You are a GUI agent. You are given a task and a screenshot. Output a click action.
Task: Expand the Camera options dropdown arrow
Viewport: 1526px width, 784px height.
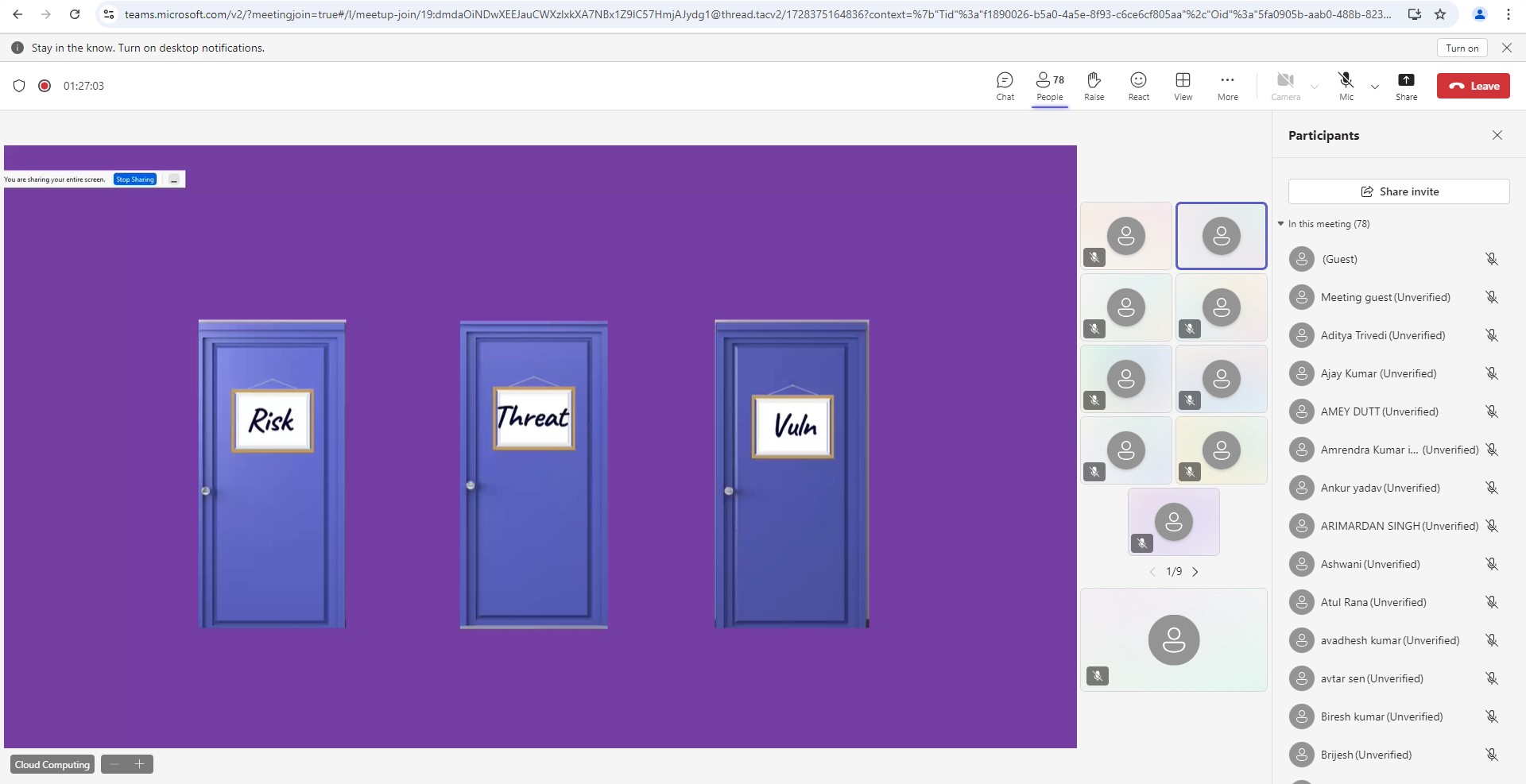pos(1315,87)
